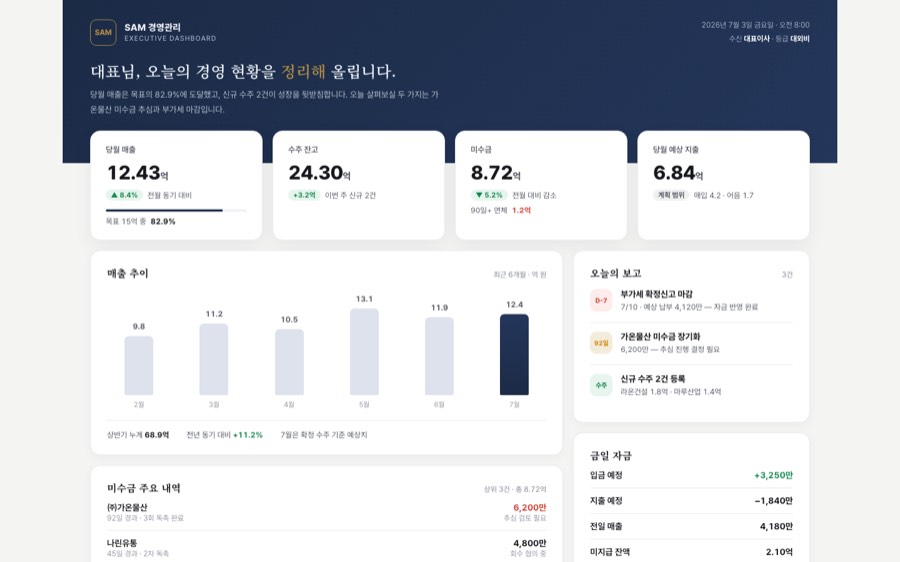This screenshot has width=900, height=562.
Task: Click the ▲ 8.4% growth badge
Action: coord(124,195)
